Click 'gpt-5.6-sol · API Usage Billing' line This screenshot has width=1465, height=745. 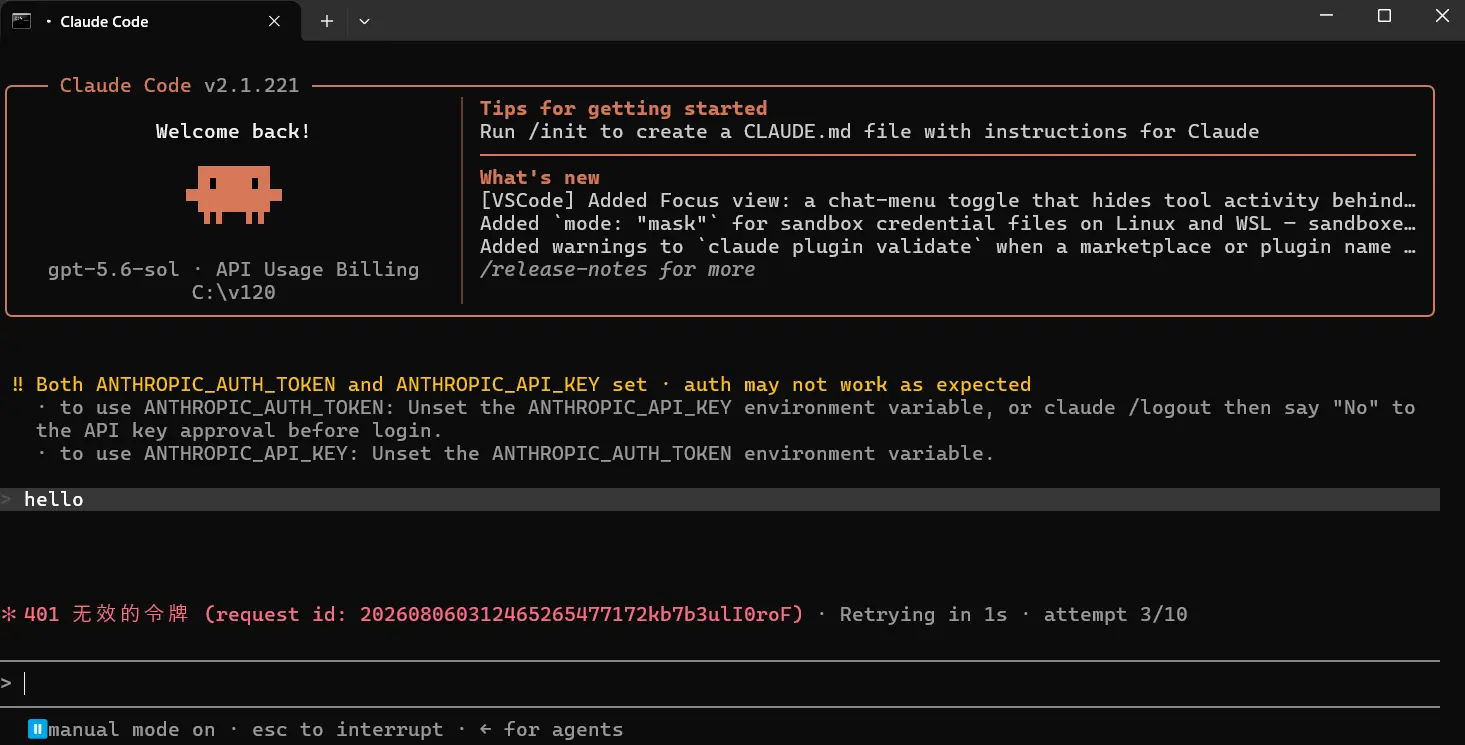[233, 270]
